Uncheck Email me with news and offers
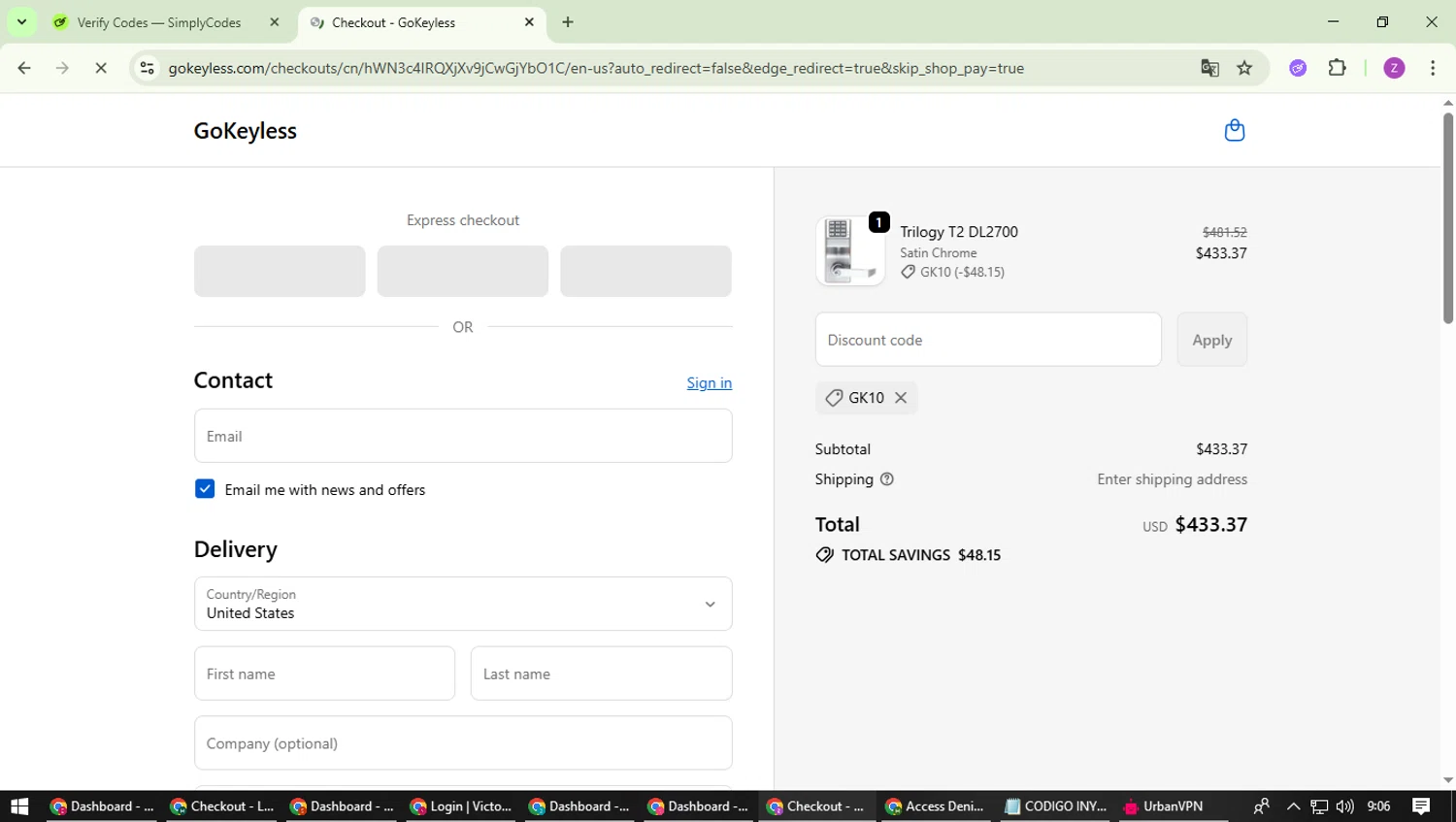This screenshot has width=1456, height=822. [x=205, y=489]
